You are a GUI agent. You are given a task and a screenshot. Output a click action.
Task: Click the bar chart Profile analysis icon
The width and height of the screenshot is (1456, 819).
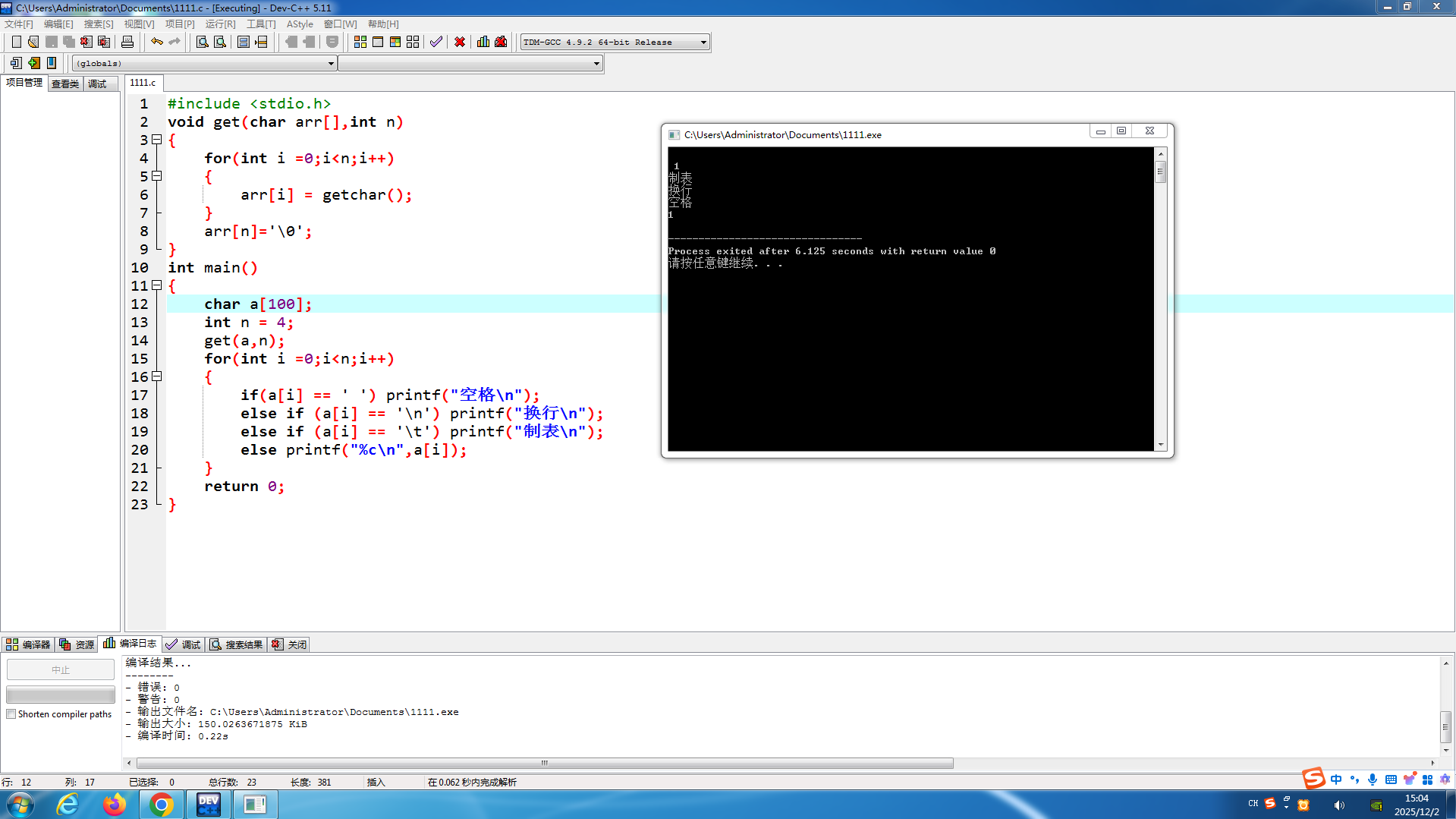click(x=483, y=42)
